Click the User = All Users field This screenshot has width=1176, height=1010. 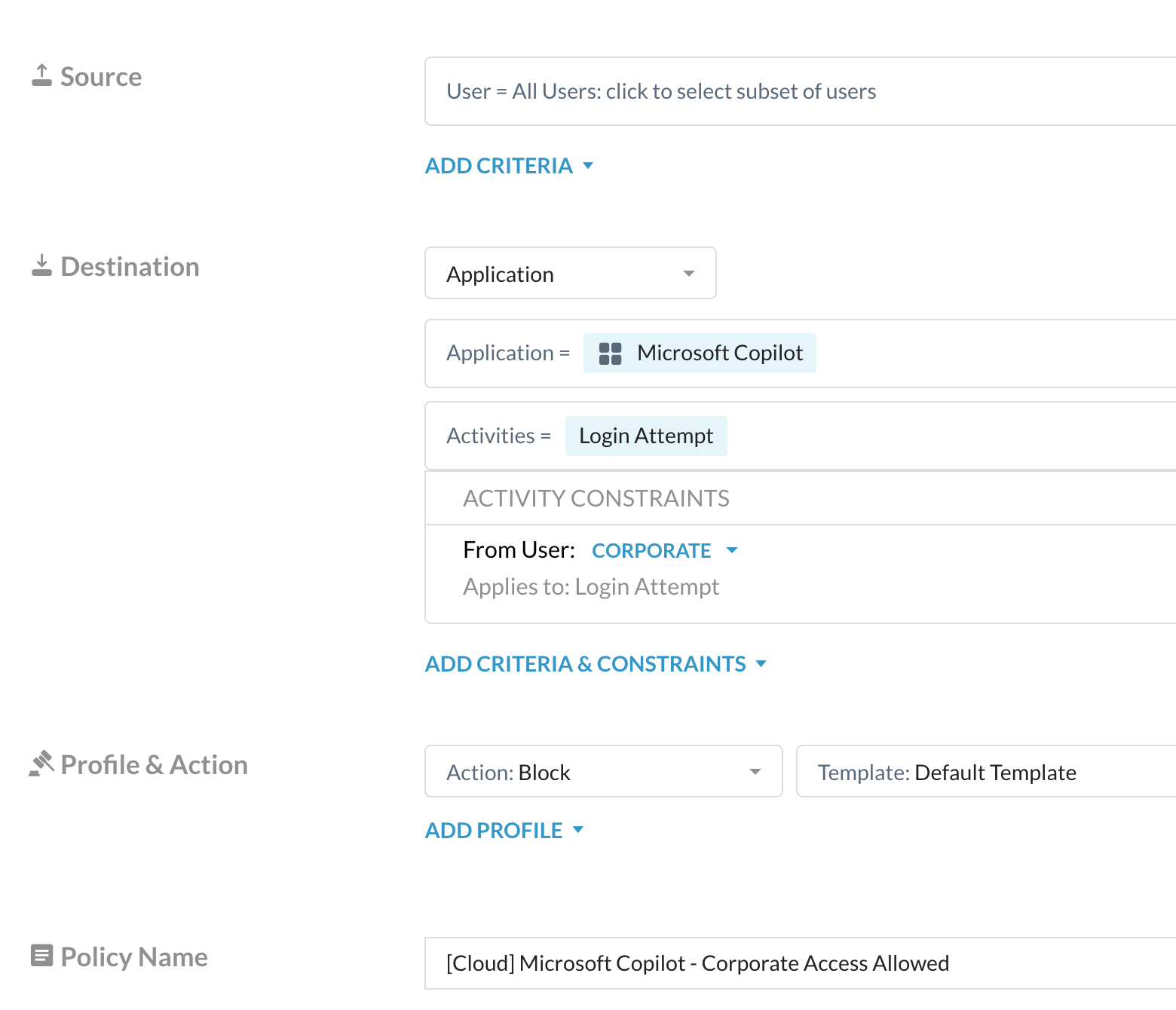click(801, 91)
